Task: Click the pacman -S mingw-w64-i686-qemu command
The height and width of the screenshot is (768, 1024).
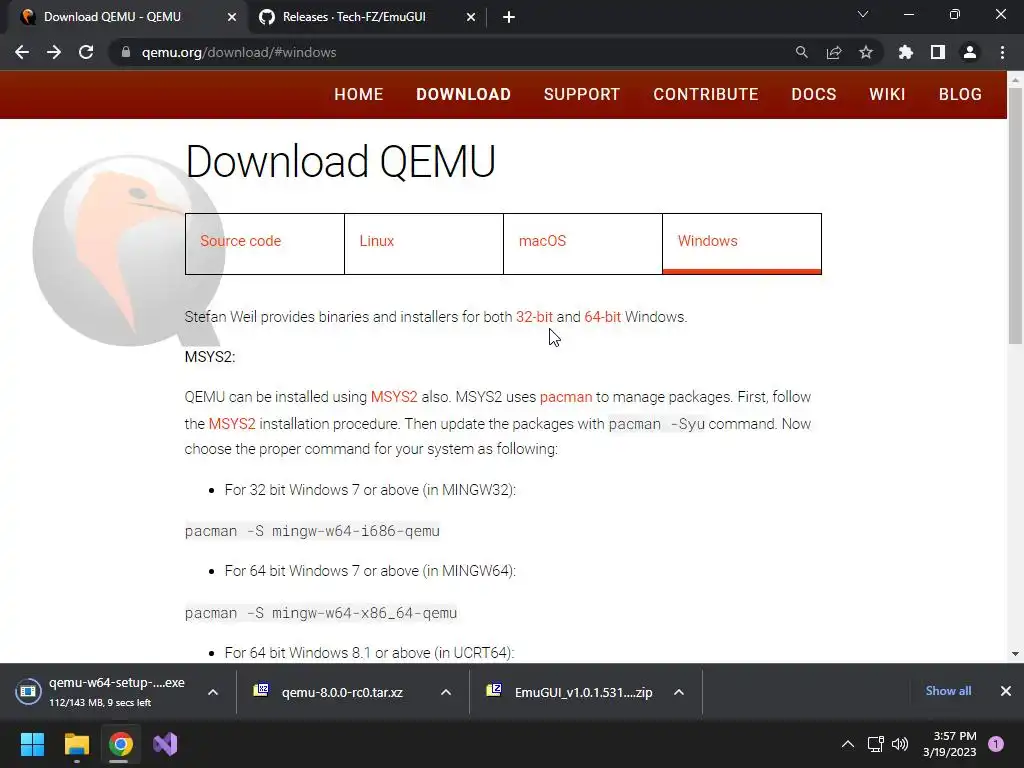Action: click(312, 531)
